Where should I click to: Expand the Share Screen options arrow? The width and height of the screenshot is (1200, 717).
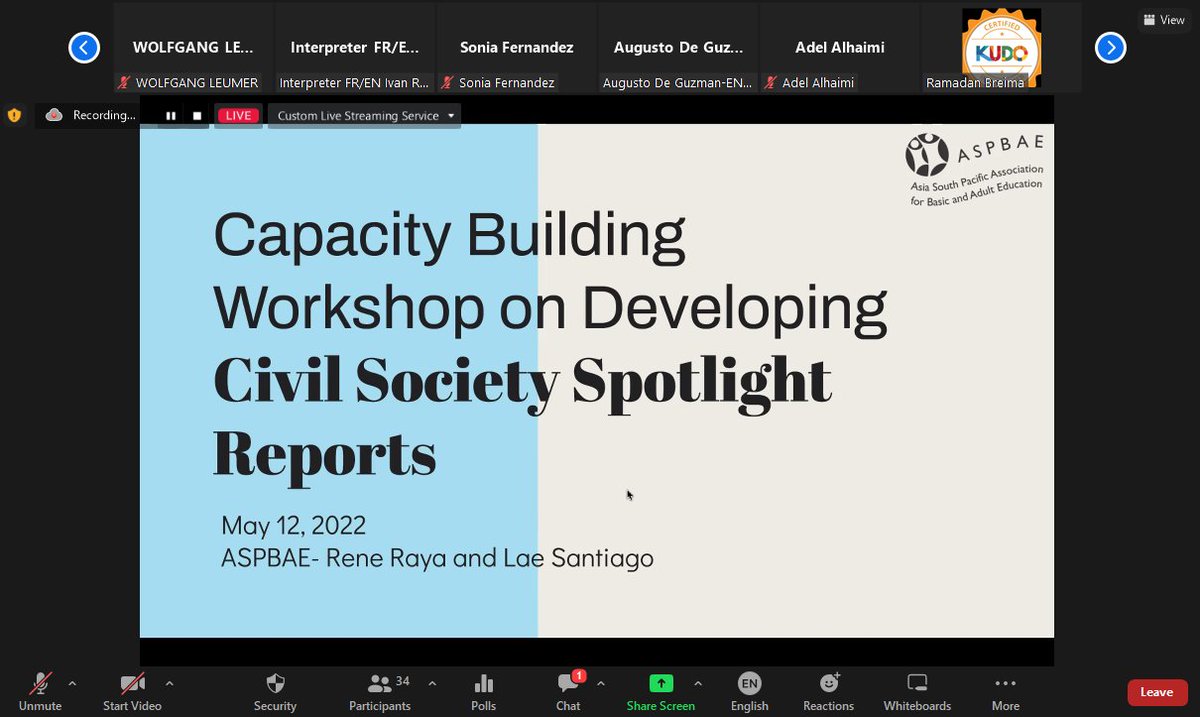[x=697, y=684]
